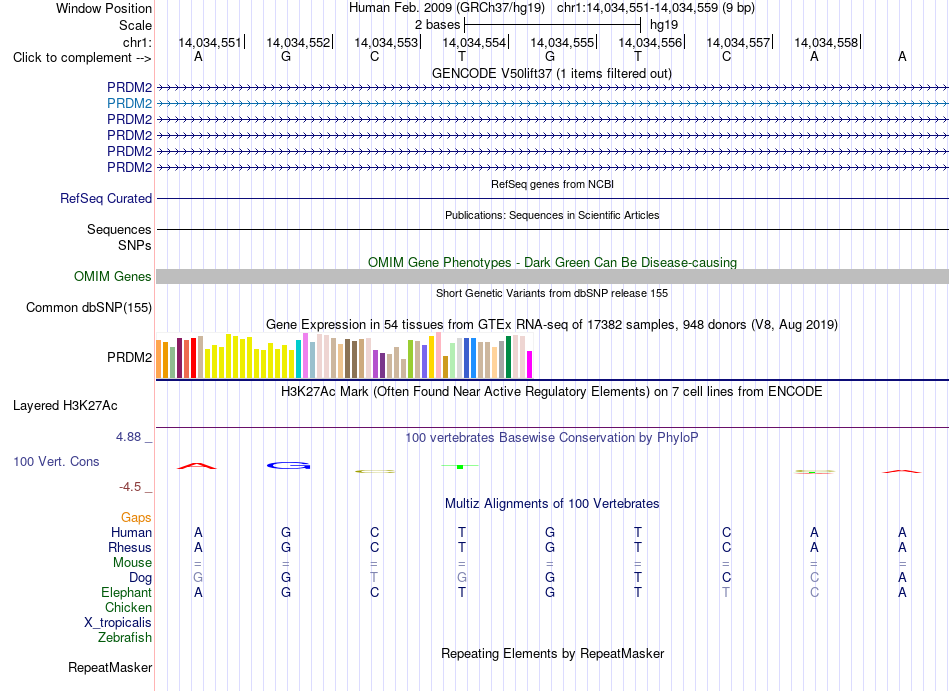Click the red A conservation logo glyph
The image size is (950, 691).
click(x=196, y=466)
